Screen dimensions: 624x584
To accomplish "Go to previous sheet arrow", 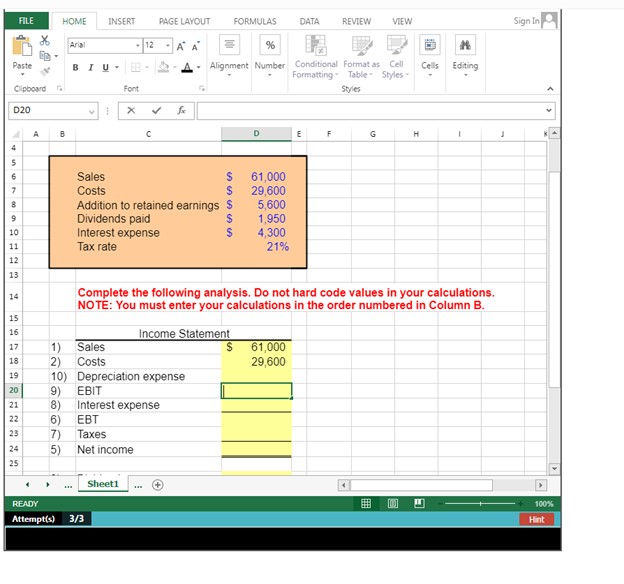I will (27, 484).
